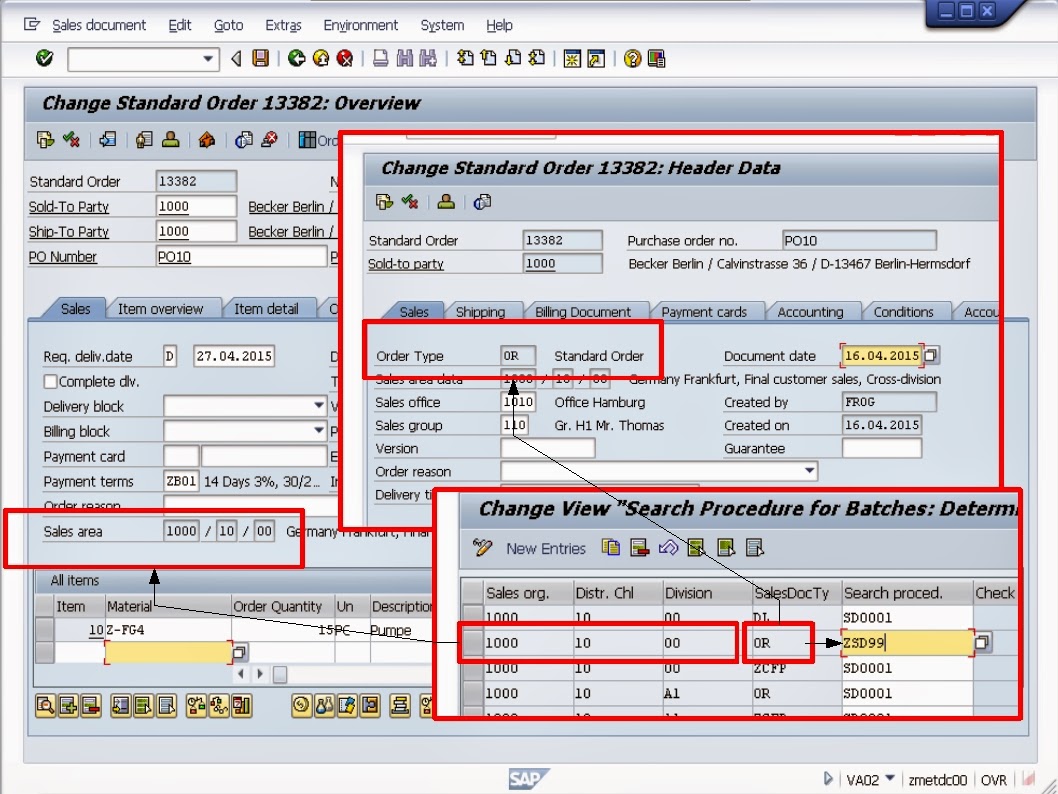The height and width of the screenshot is (794, 1058).
Task: Select the row selector for item 10
Action: pos(45,629)
